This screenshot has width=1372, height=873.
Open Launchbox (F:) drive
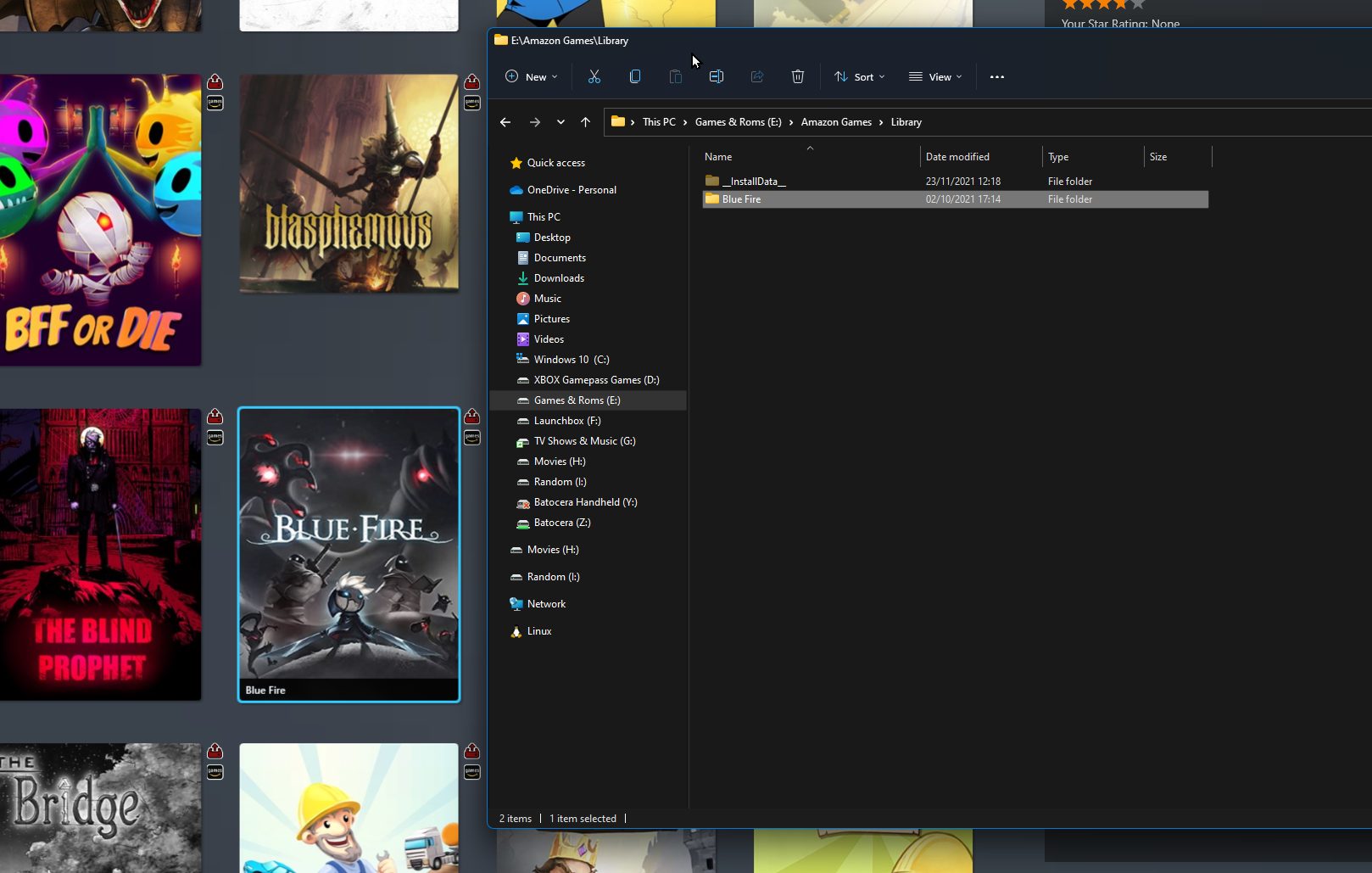559,421
